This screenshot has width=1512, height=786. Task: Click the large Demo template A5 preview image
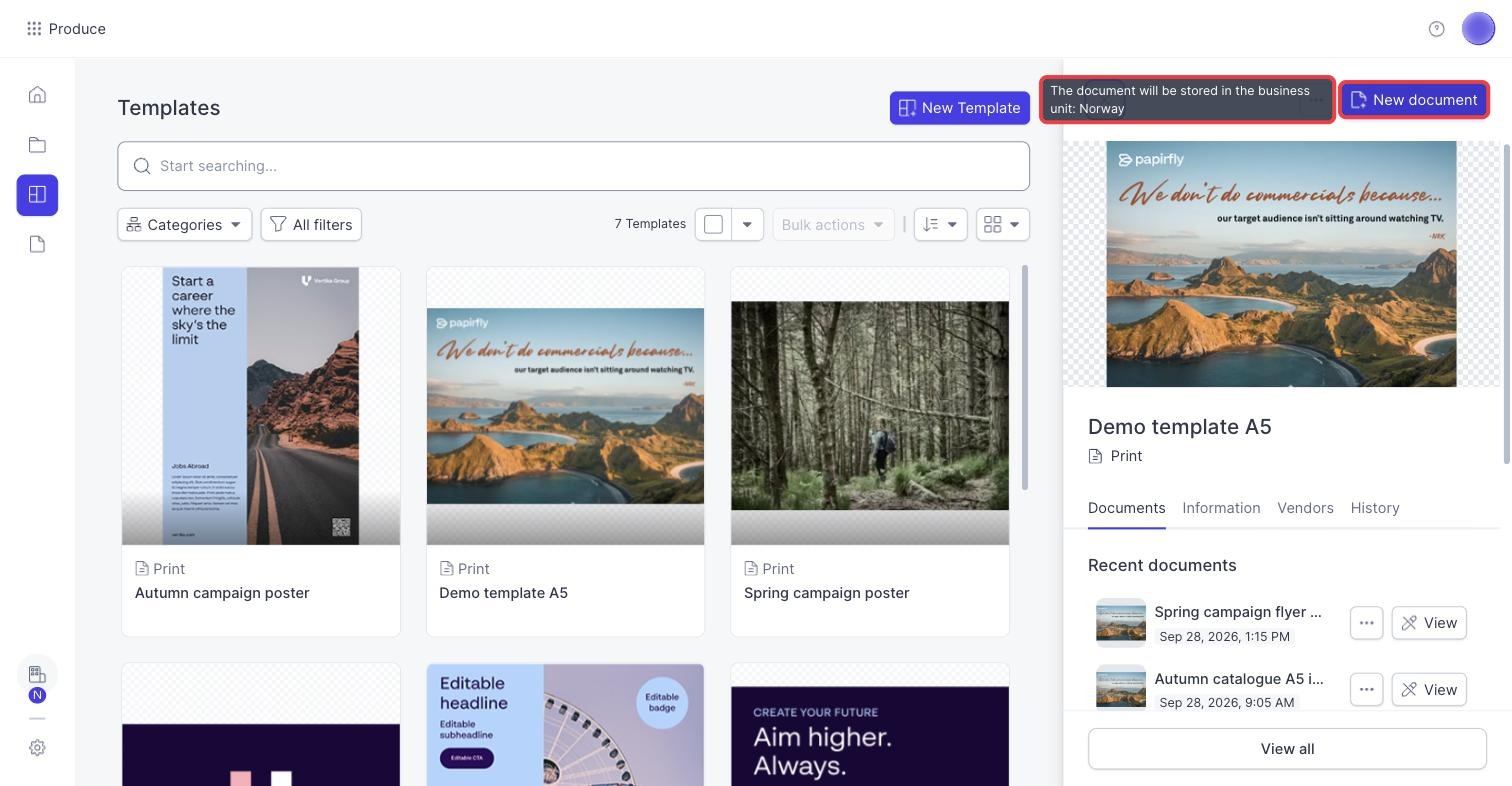pos(1281,264)
